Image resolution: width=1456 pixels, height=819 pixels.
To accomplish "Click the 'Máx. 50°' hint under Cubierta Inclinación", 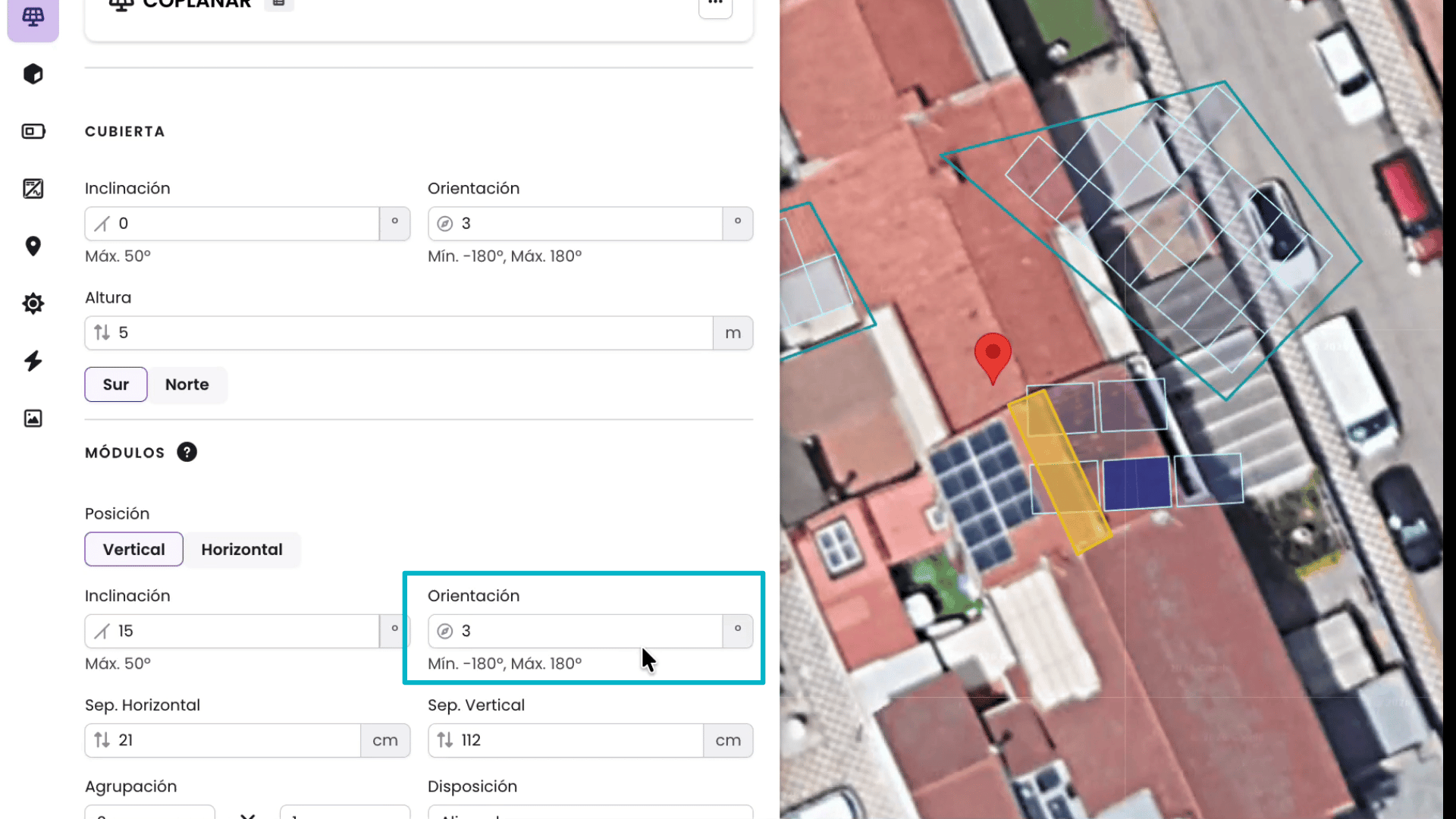I will point(118,256).
